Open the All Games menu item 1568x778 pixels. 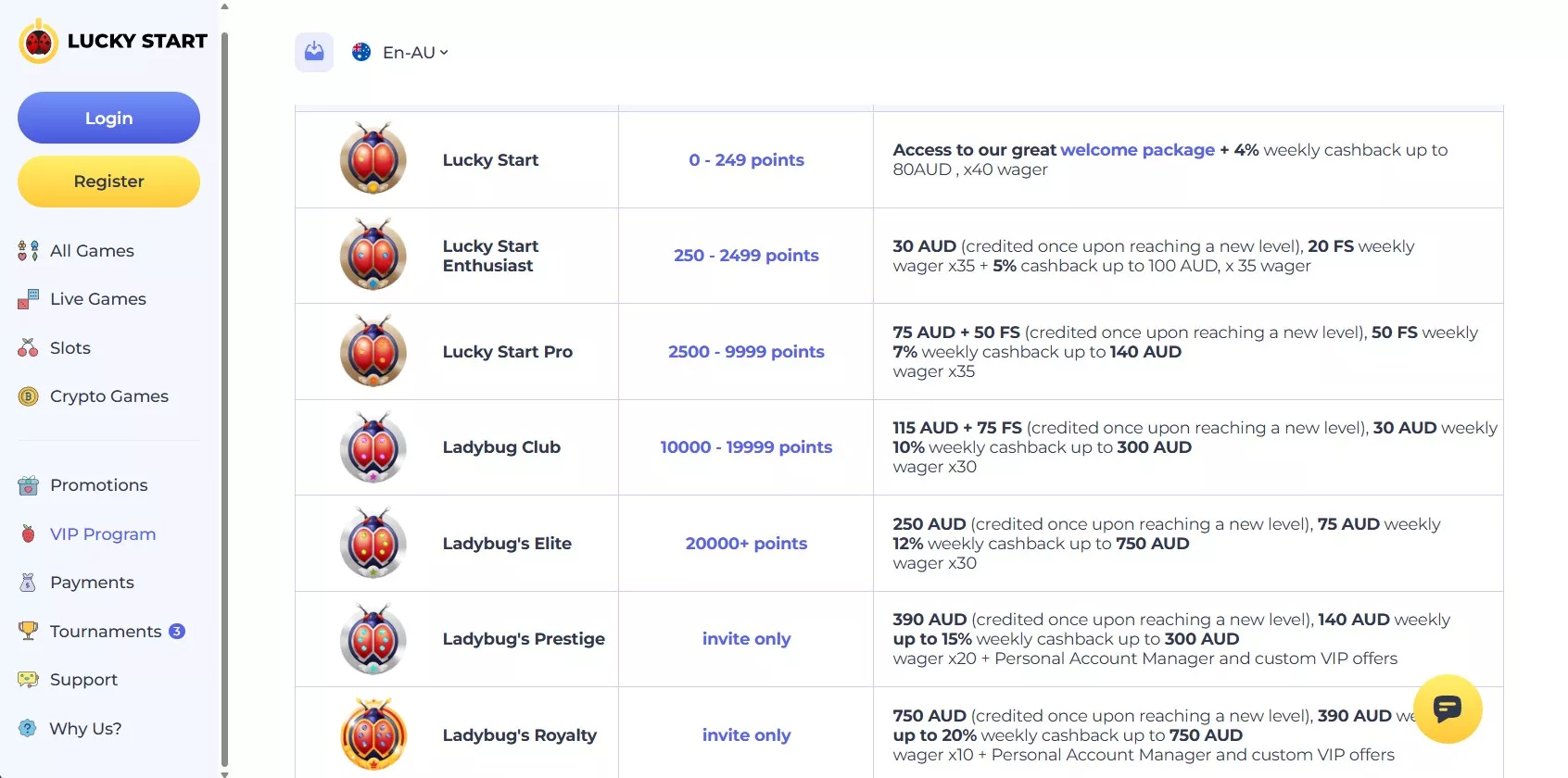pos(92,251)
